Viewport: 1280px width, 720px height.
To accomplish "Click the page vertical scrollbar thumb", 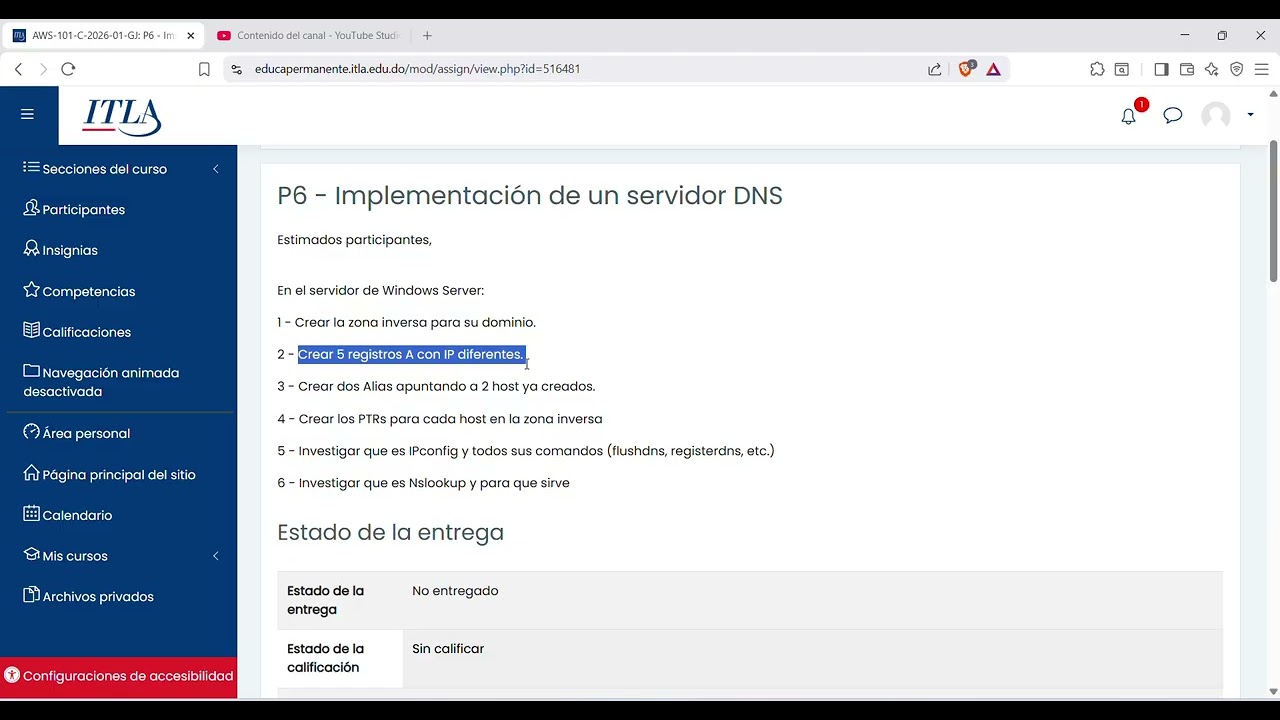I will (x=1273, y=210).
